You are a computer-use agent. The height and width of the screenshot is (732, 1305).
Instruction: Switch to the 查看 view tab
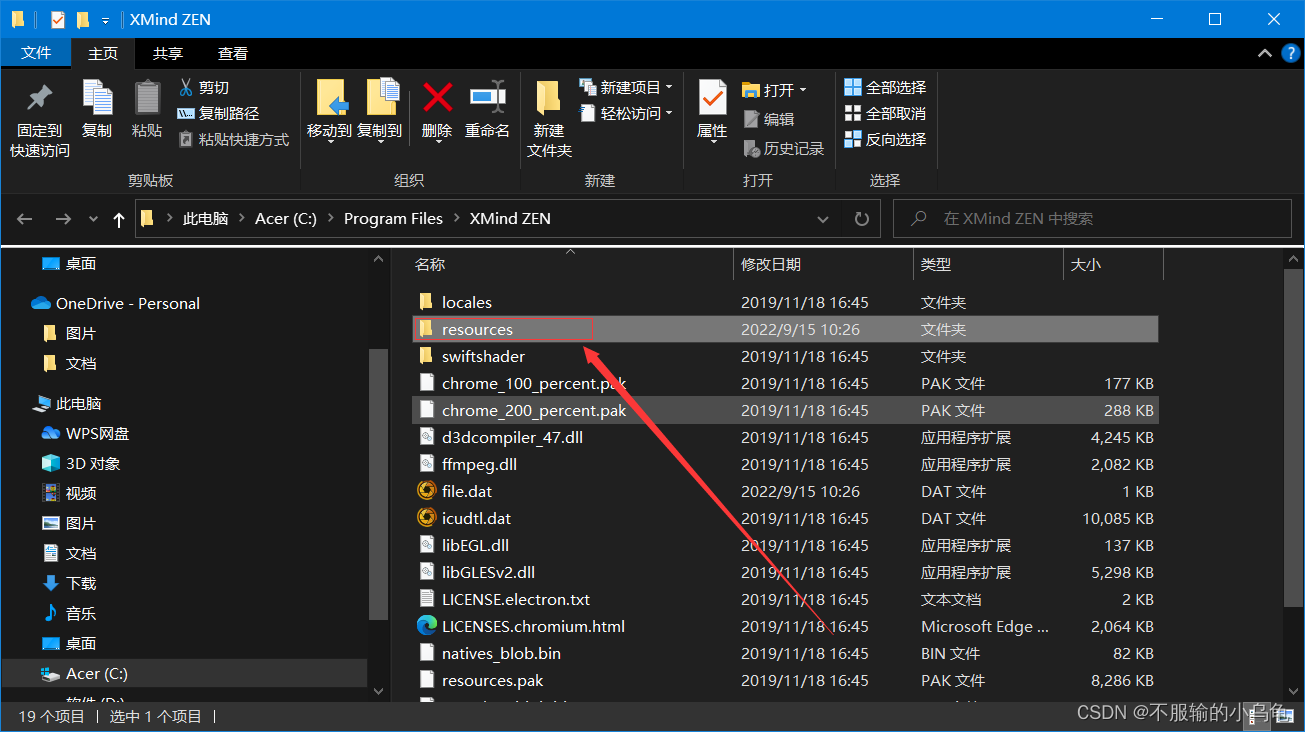[x=233, y=54]
